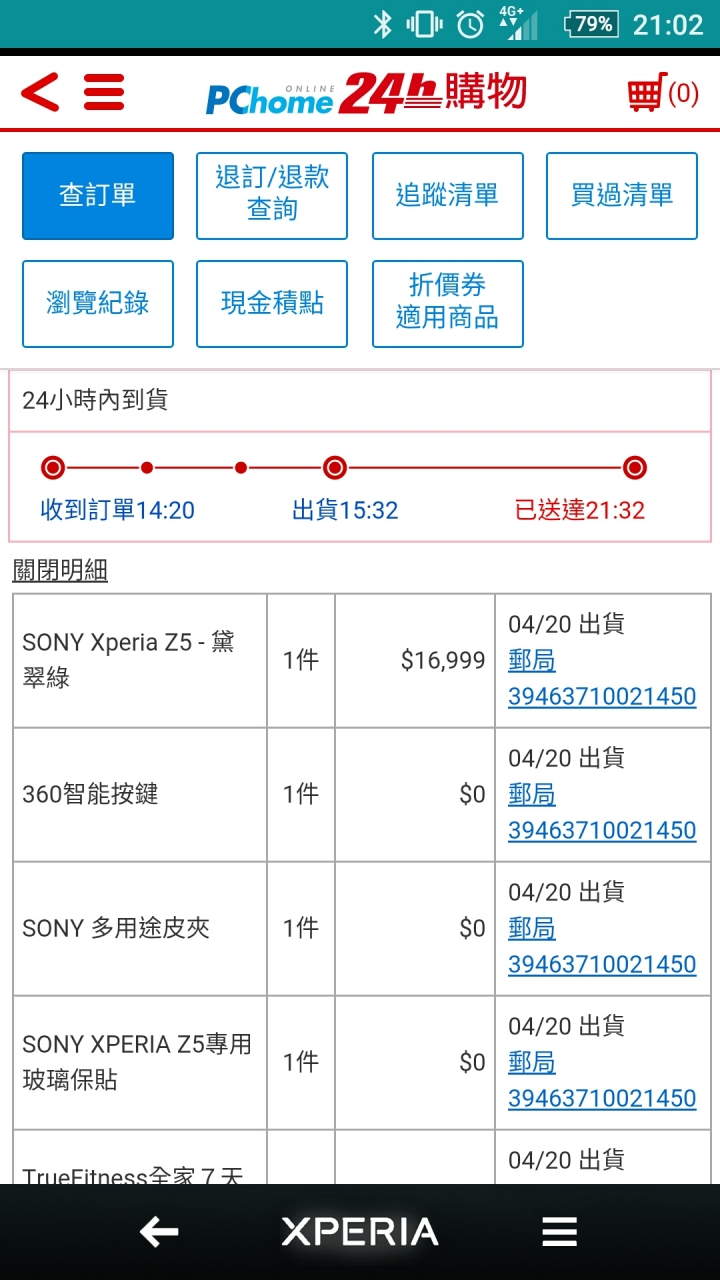Open 現金積點
Image resolution: width=720 pixels, height=1280 pixels.
click(272, 304)
